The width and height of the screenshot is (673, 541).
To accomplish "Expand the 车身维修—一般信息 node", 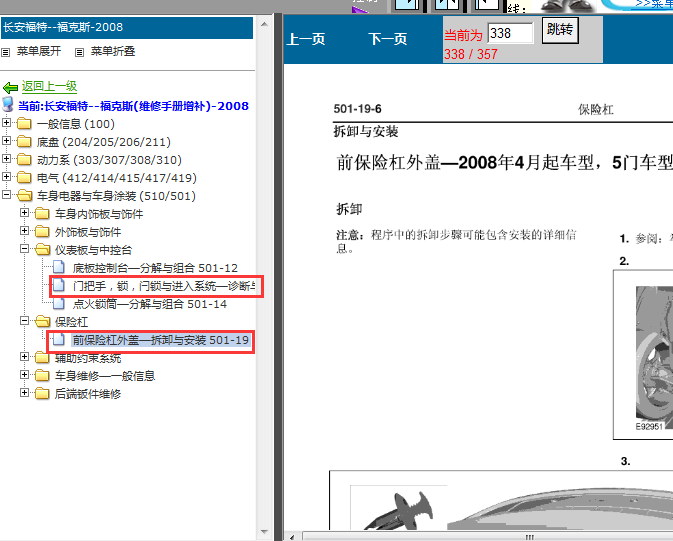I will click(24, 375).
